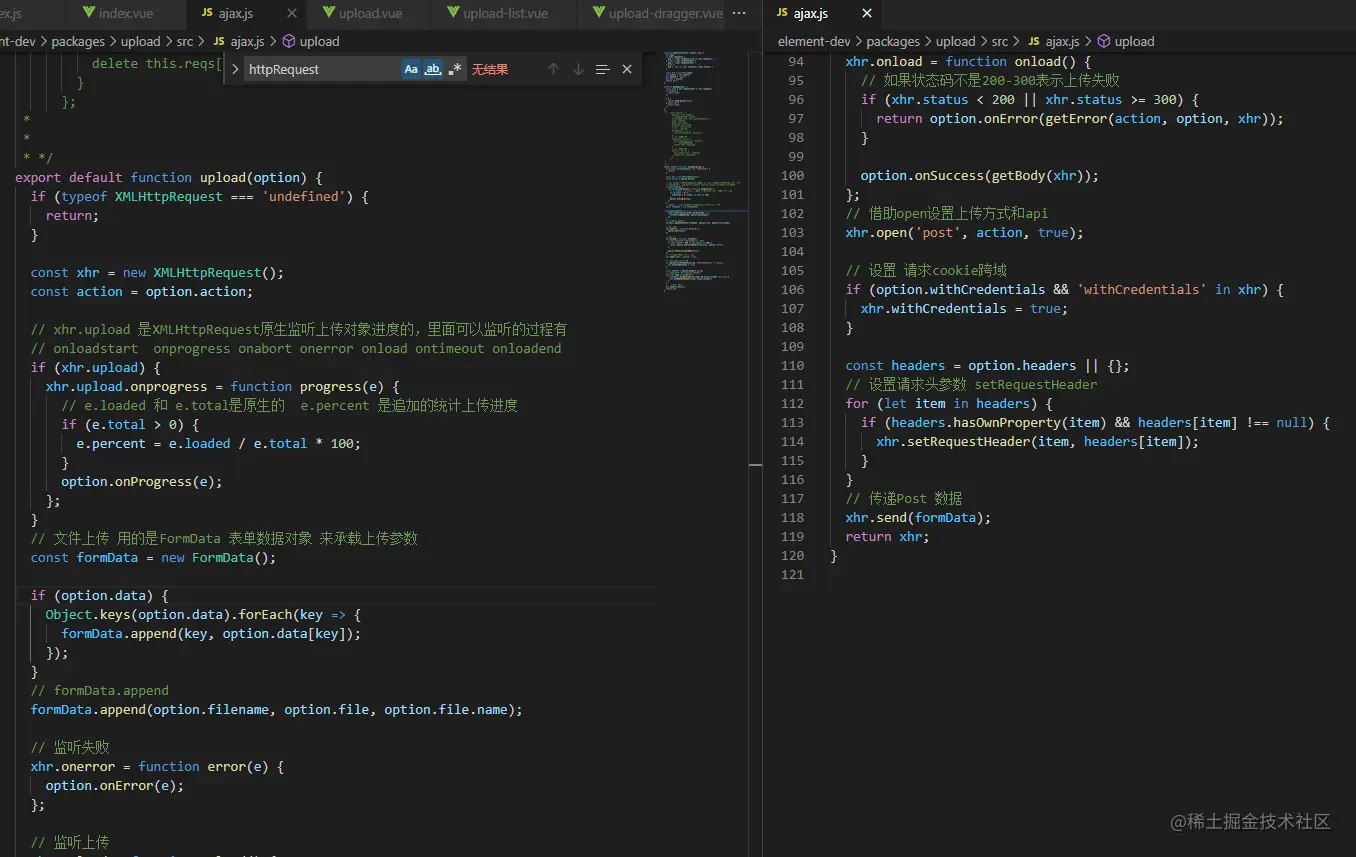
Task: Click 'if (option.data) {' line
Action: click(x=99, y=595)
